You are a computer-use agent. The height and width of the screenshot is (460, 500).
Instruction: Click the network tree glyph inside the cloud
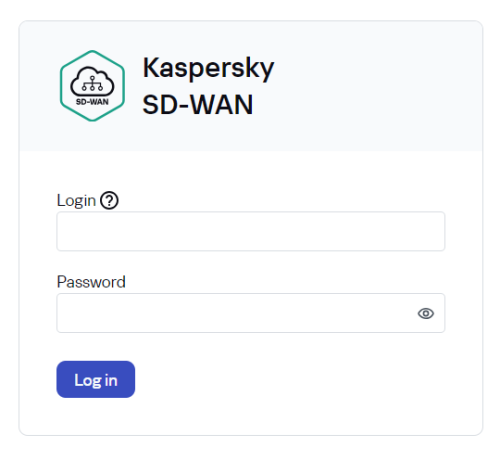pos(92,83)
